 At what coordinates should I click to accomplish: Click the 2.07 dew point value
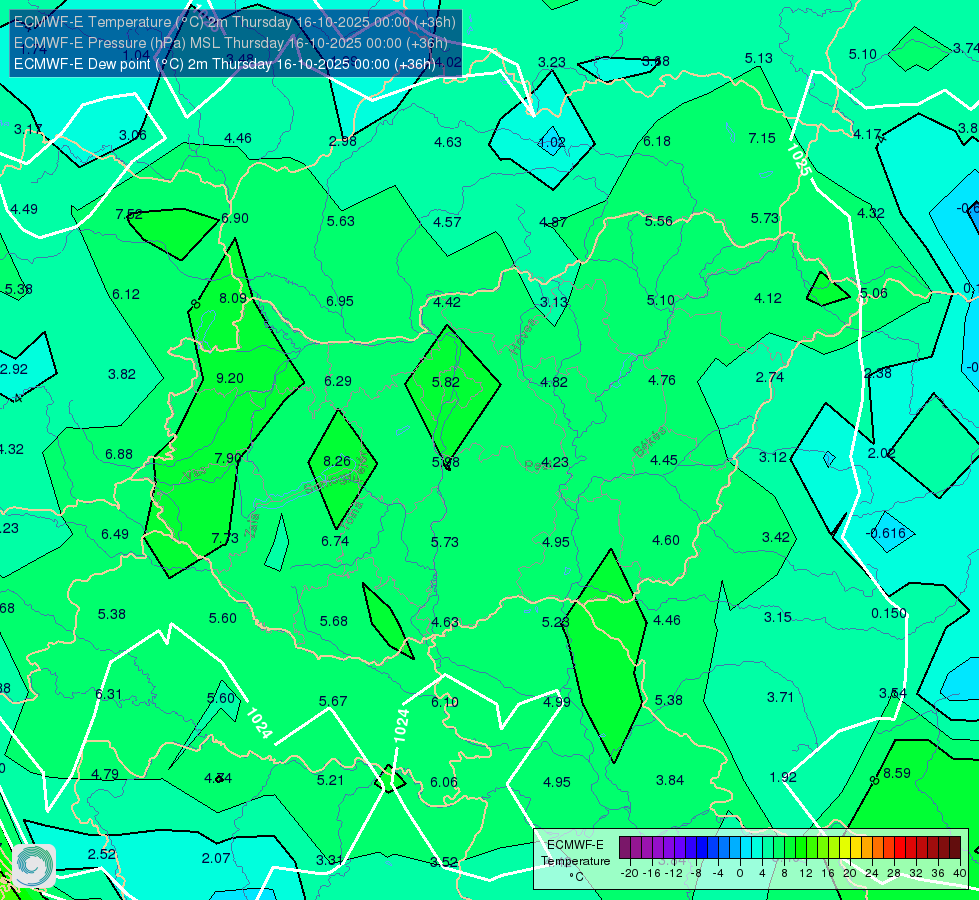216,859
